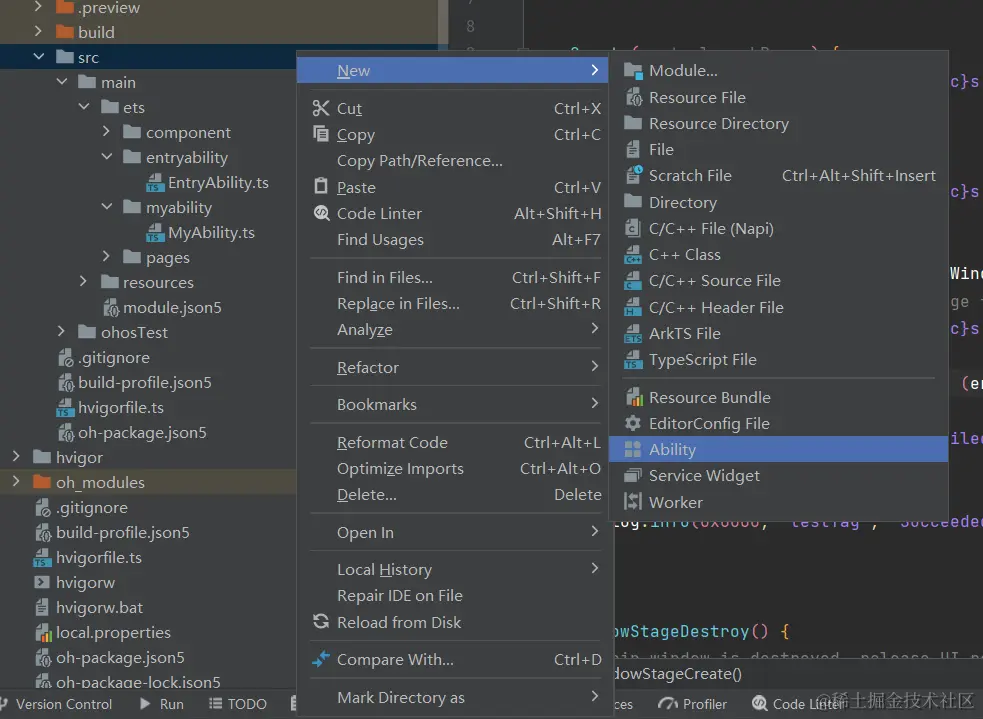Collapse the entryability folder

pyautogui.click(x=107, y=157)
